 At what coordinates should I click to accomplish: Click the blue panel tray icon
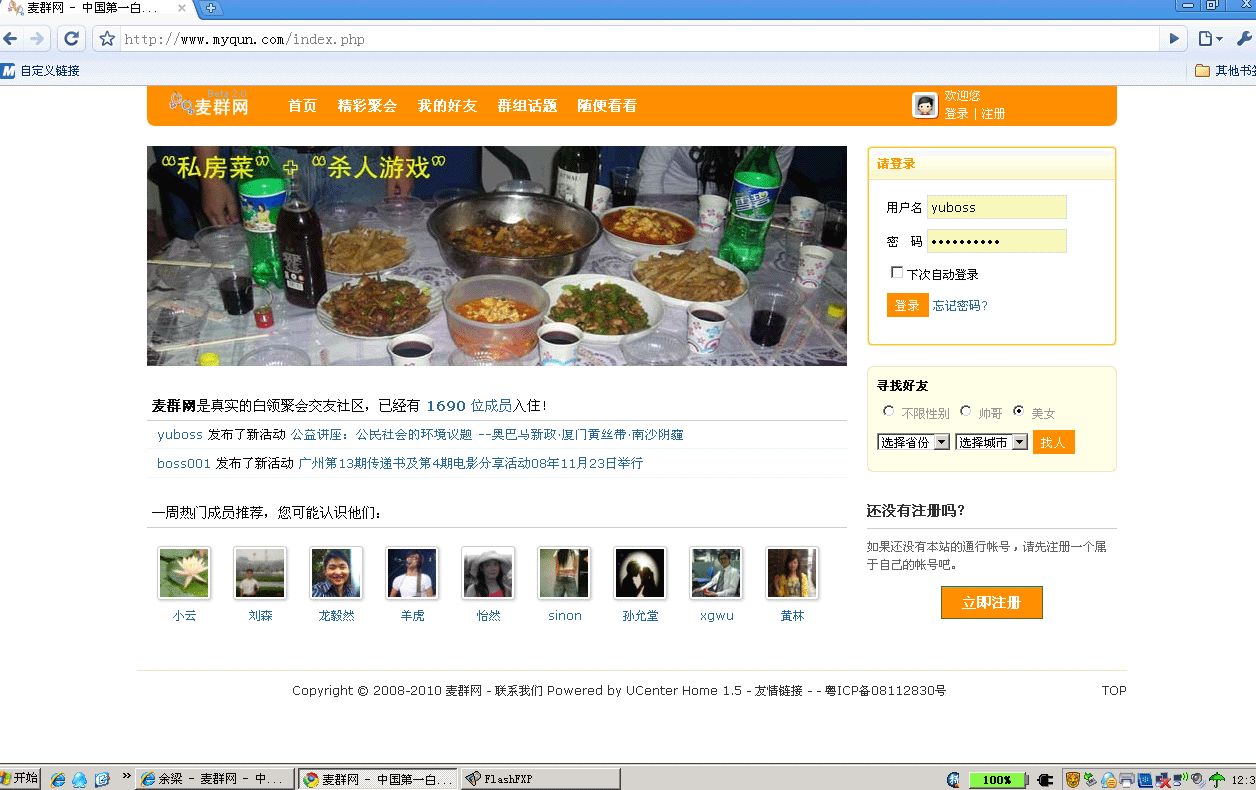1145,780
